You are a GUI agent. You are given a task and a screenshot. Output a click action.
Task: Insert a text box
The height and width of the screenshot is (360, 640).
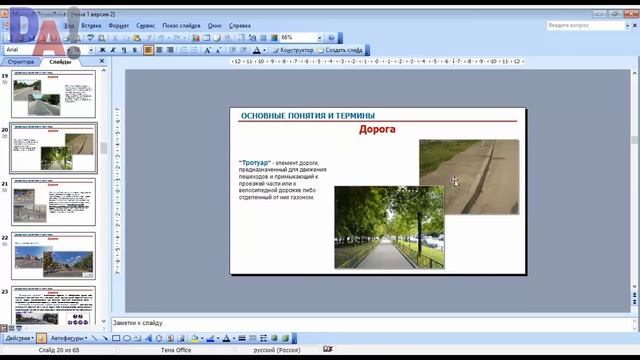point(138,338)
